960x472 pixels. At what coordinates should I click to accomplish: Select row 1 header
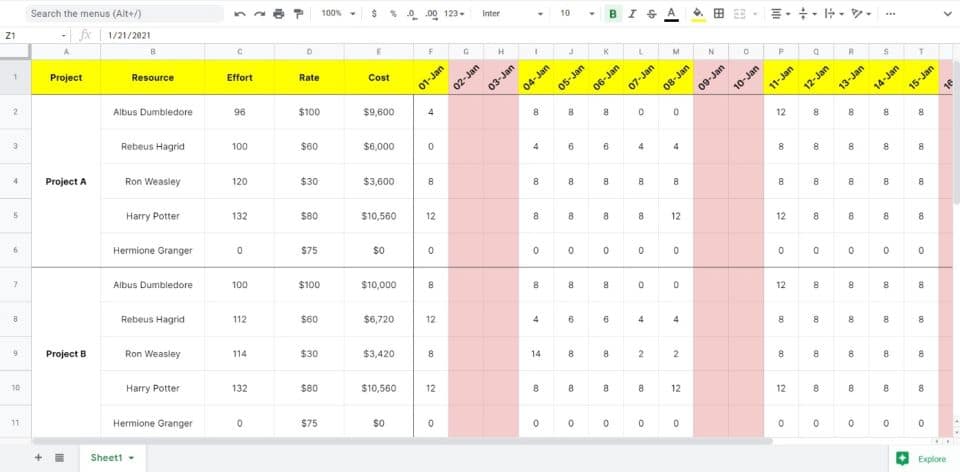click(15, 77)
